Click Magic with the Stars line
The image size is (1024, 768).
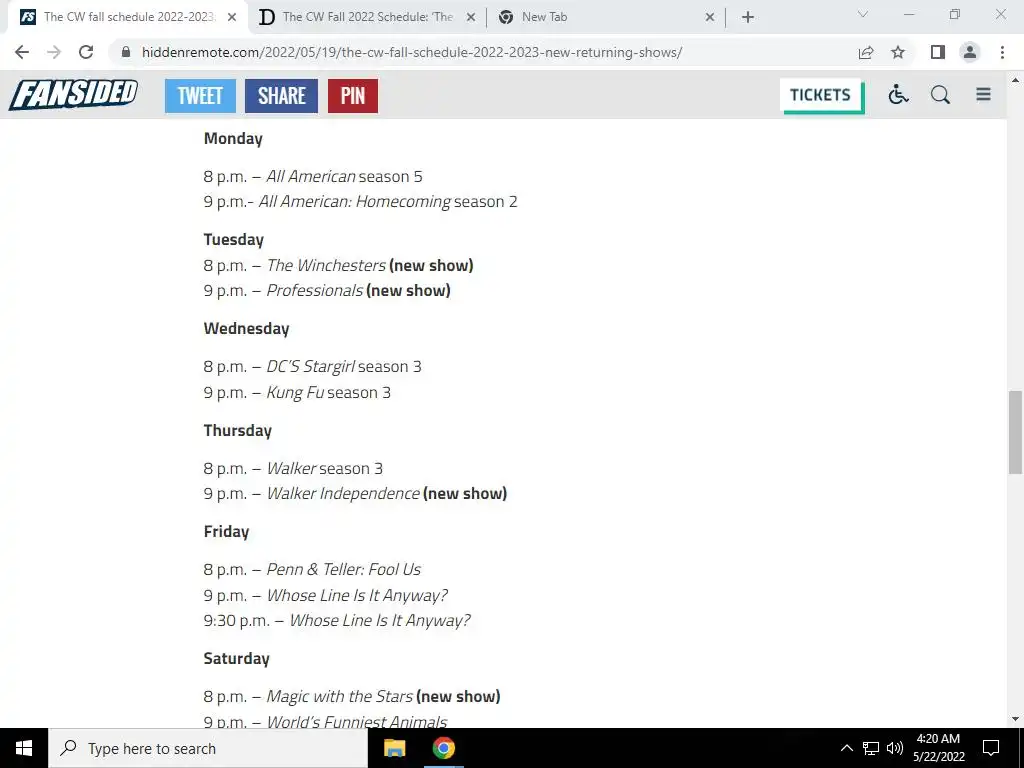(352, 696)
